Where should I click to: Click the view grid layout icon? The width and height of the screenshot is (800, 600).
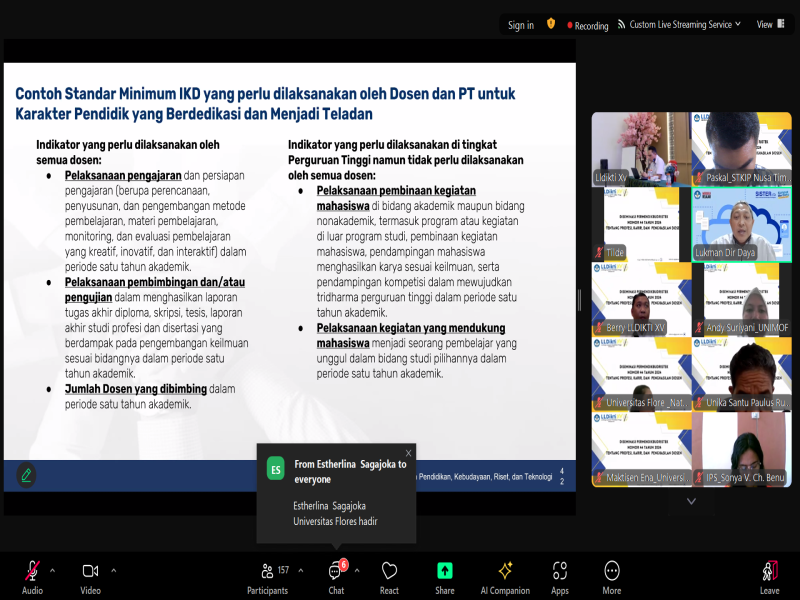tap(781, 23)
